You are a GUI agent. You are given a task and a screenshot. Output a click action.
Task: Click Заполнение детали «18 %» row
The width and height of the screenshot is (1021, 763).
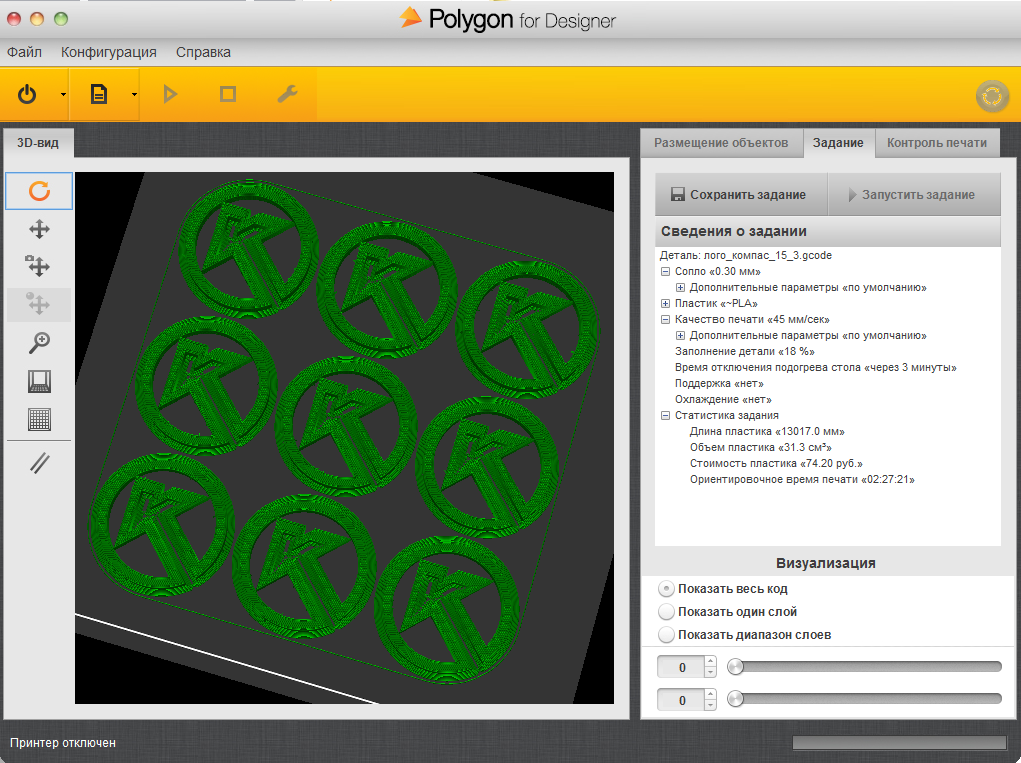click(x=744, y=352)
